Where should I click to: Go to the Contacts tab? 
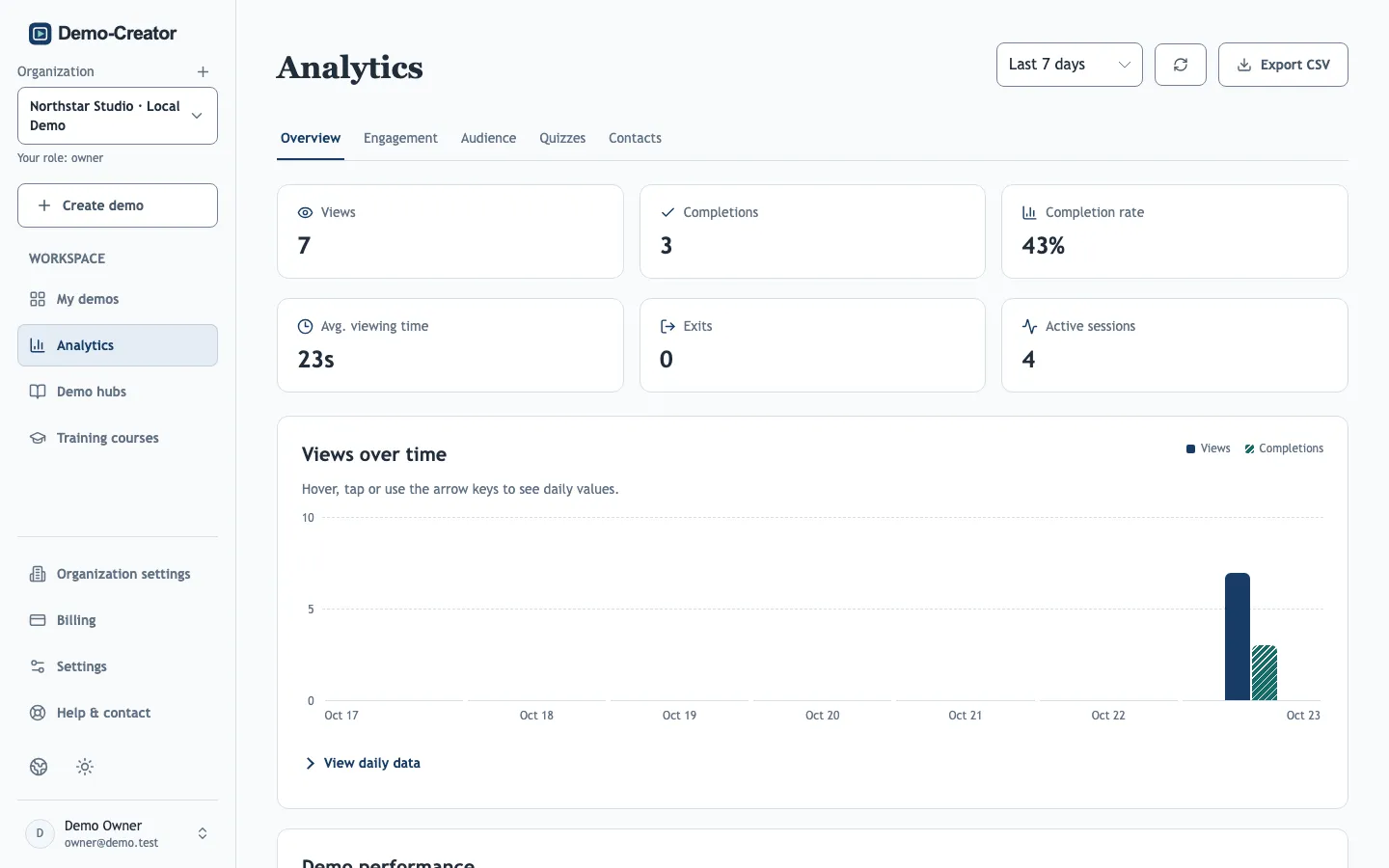pos(635,138)
